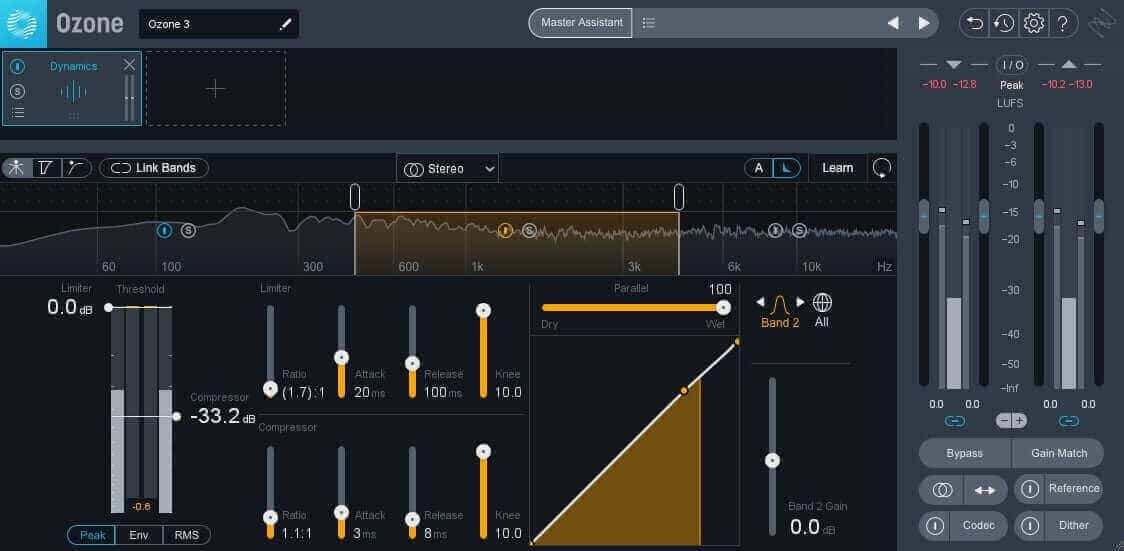Open settings gear icon

[x=1033, y=24]
